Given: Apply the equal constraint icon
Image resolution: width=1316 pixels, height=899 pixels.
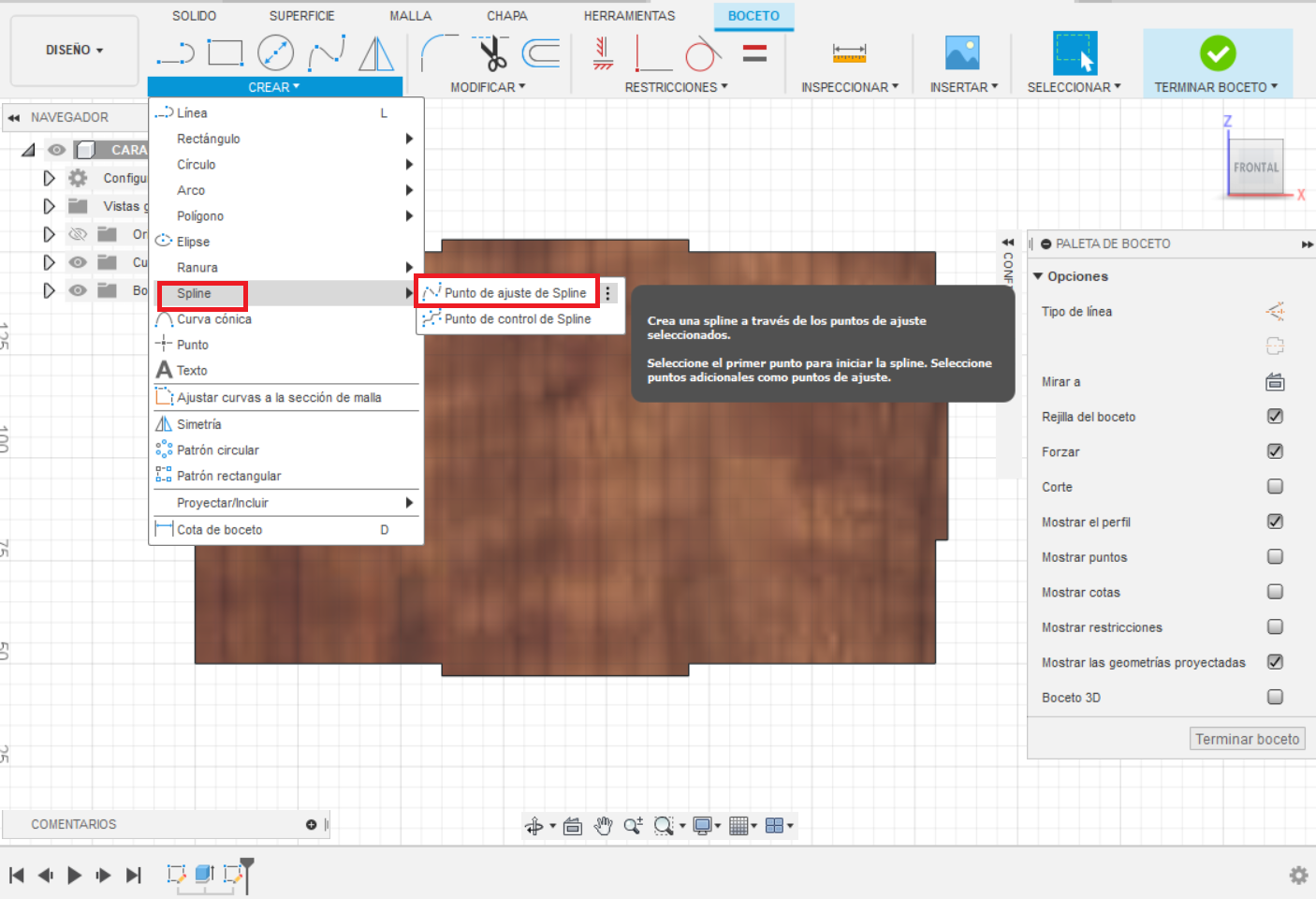Looking at the screenshot, I should pyautogui.click(x=754, y=53).
